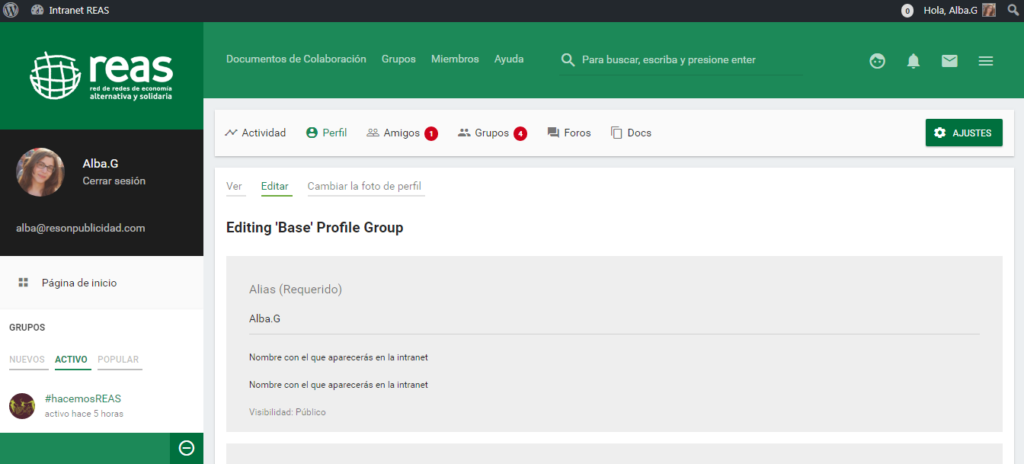Screen dimensions: 1024x464
Task: Click the Alias input field
Action: 613,319
